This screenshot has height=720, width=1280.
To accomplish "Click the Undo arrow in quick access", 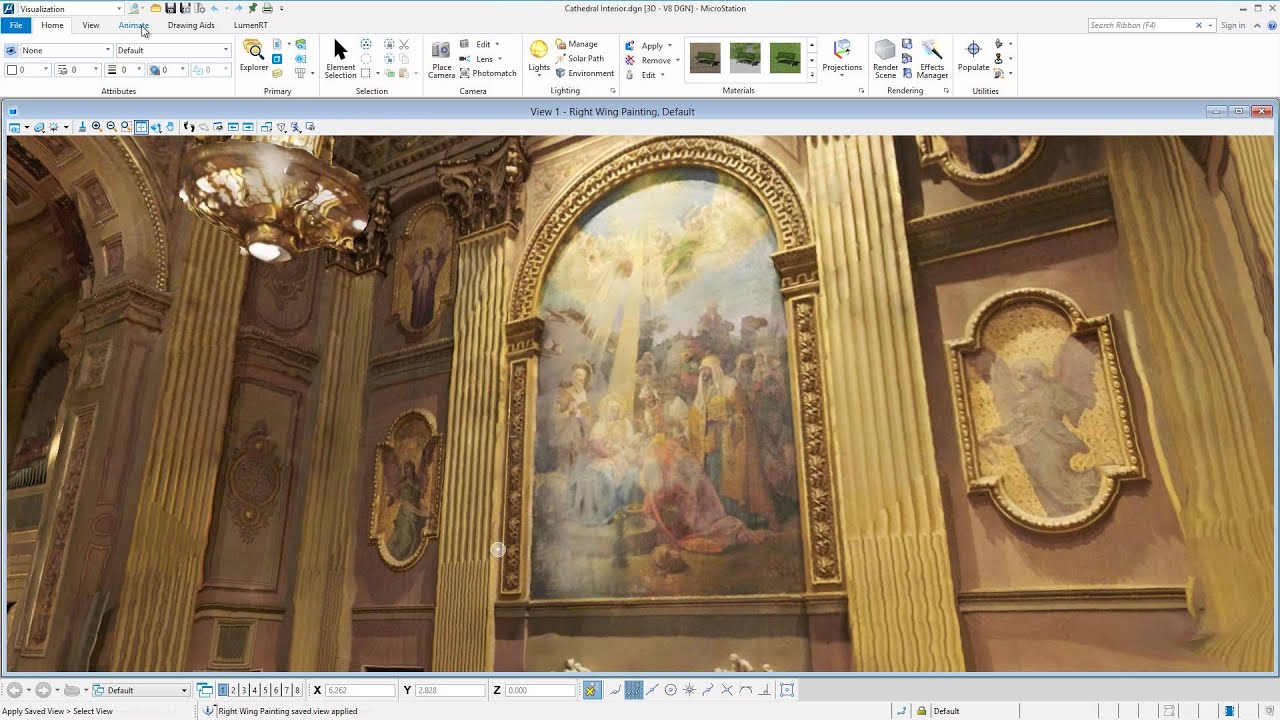I will (x=214, y=8).
